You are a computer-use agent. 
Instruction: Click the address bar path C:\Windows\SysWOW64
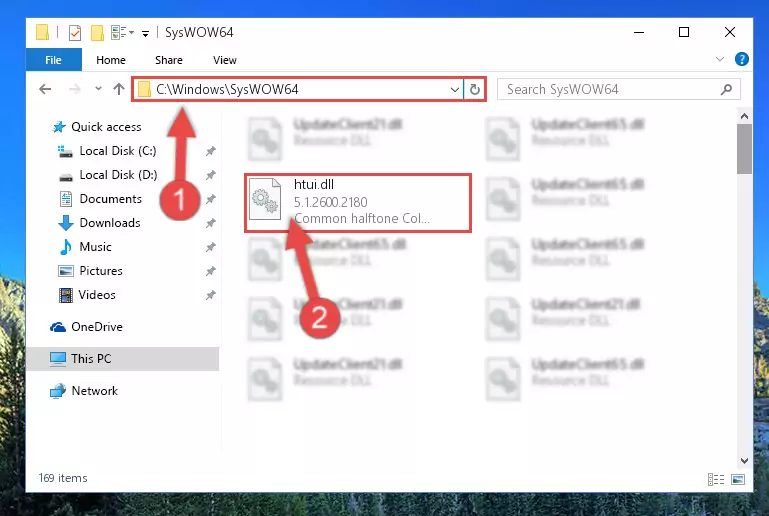[x=227, y=89]
